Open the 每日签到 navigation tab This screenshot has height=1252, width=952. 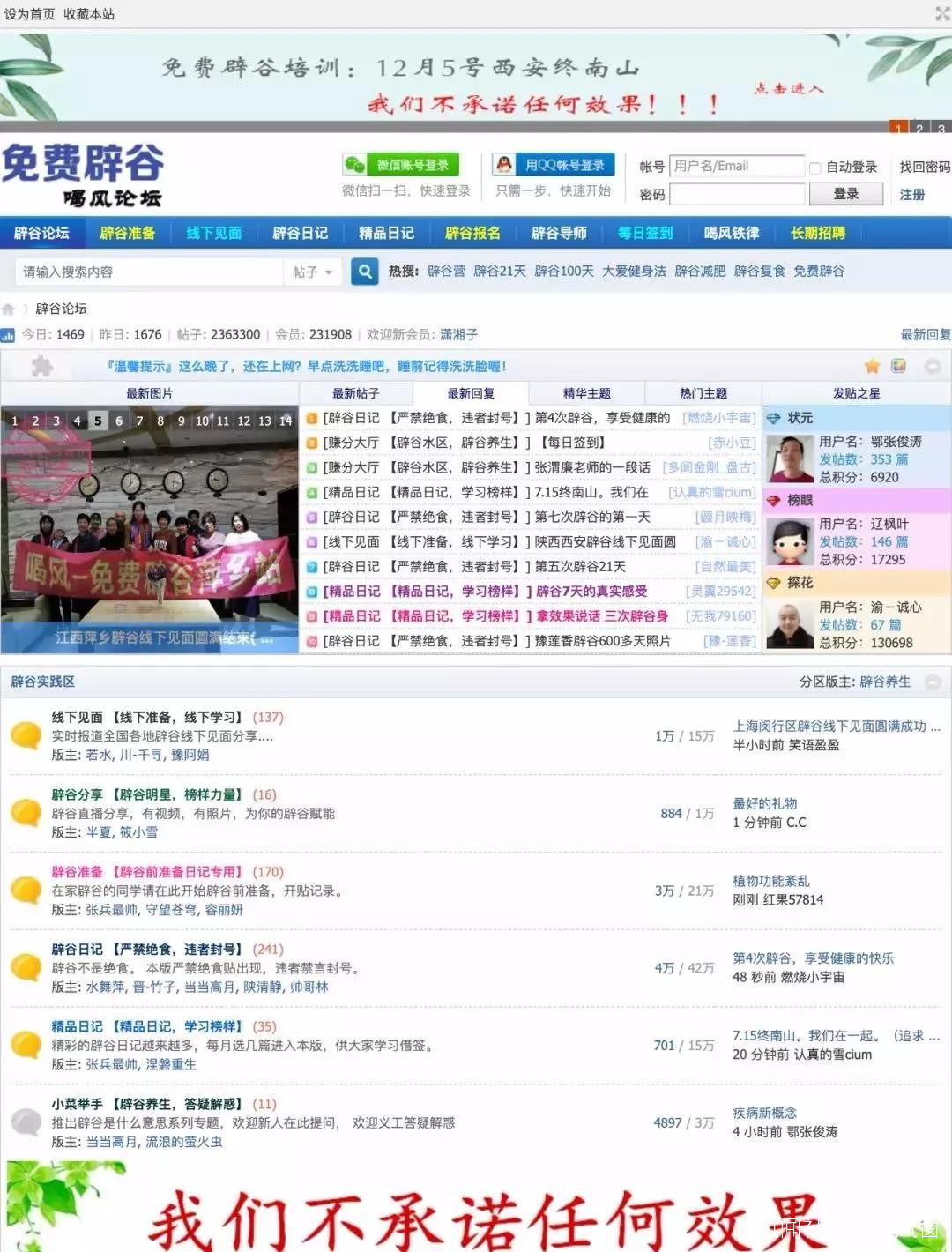coord(645,233)
